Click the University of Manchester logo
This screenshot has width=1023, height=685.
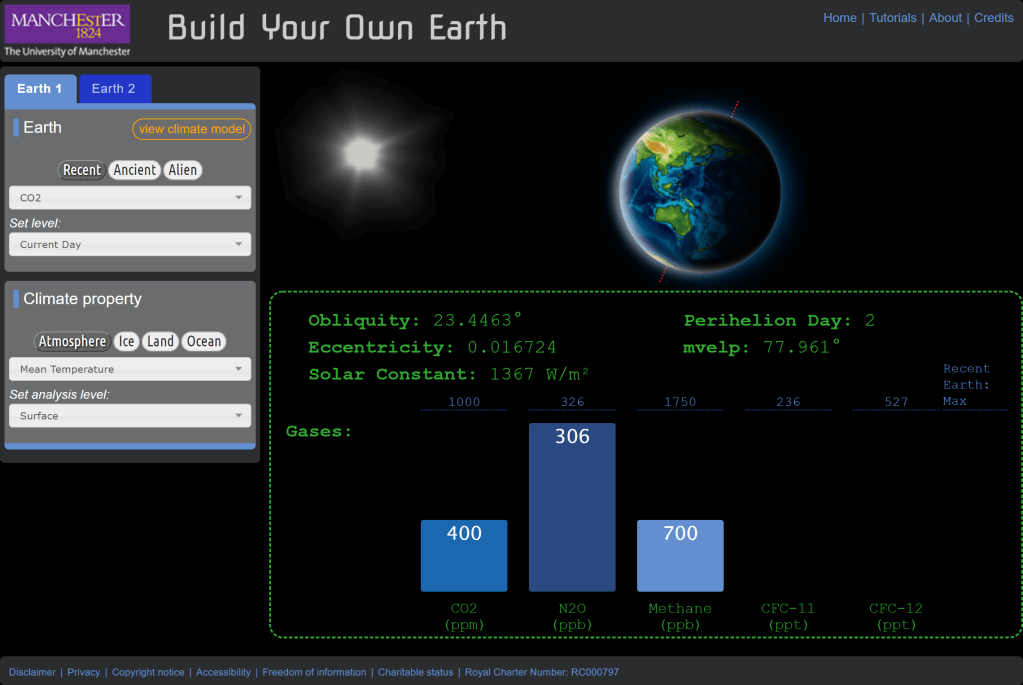click(67, 31)
